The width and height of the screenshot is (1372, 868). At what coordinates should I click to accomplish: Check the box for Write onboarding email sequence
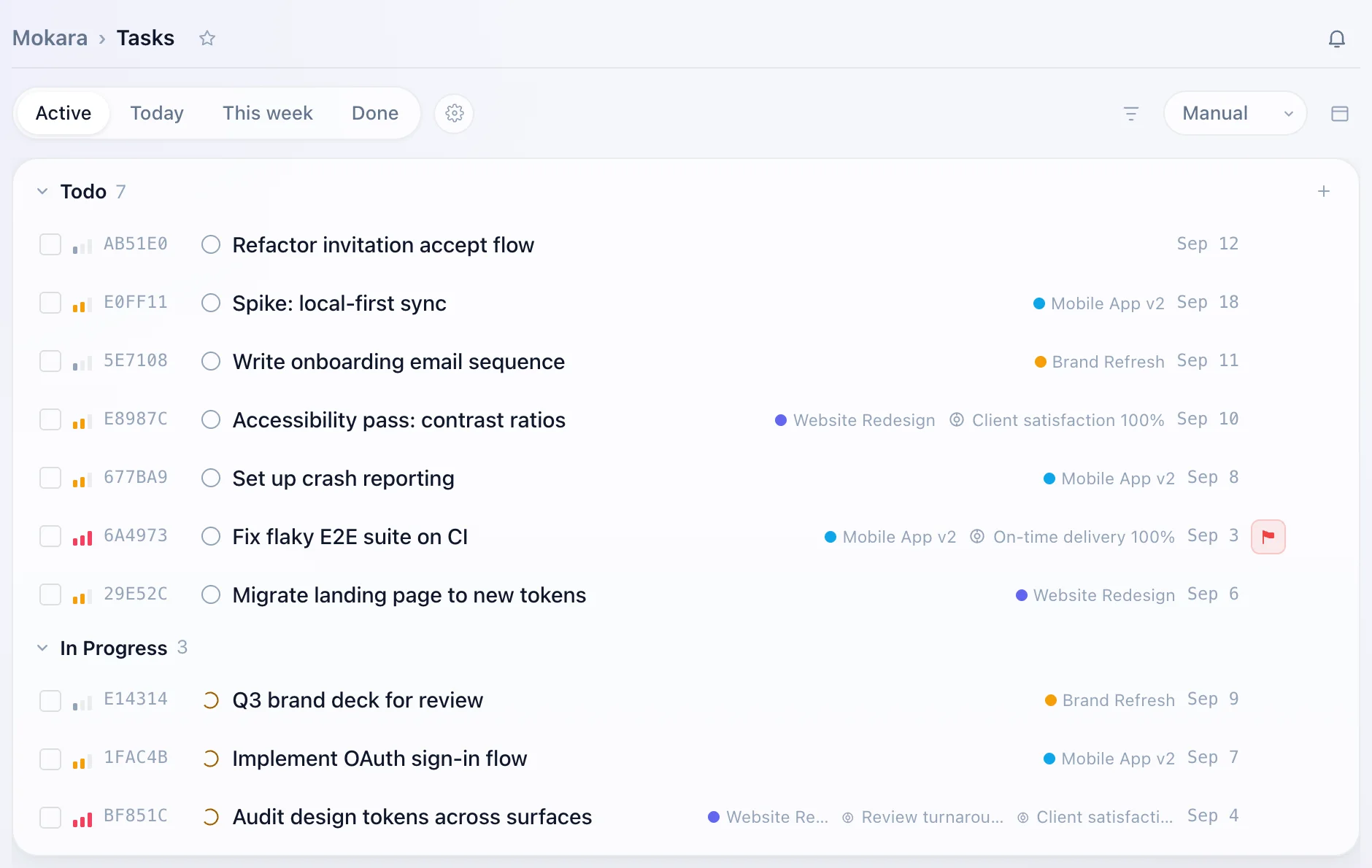(50, 361)
